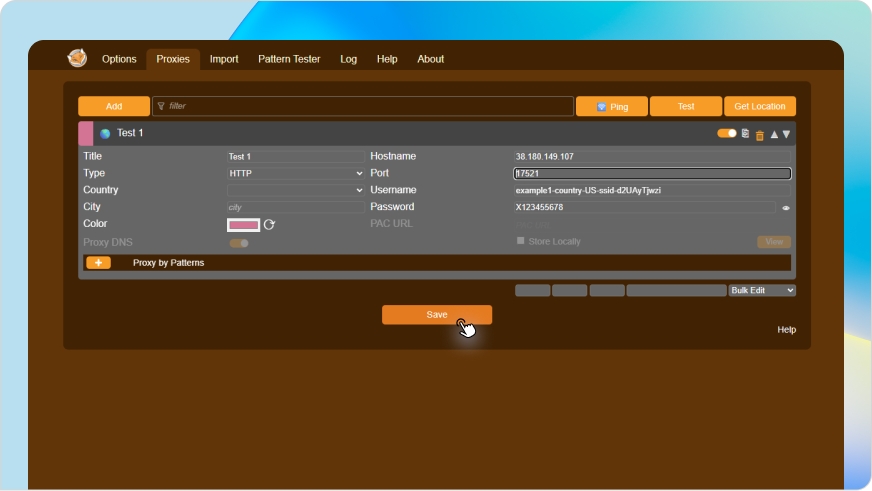Viewport: 872px width, 491px height.
Task: Click the plus icon beside Proxy by Patterns
Action: tap(98, 263)
